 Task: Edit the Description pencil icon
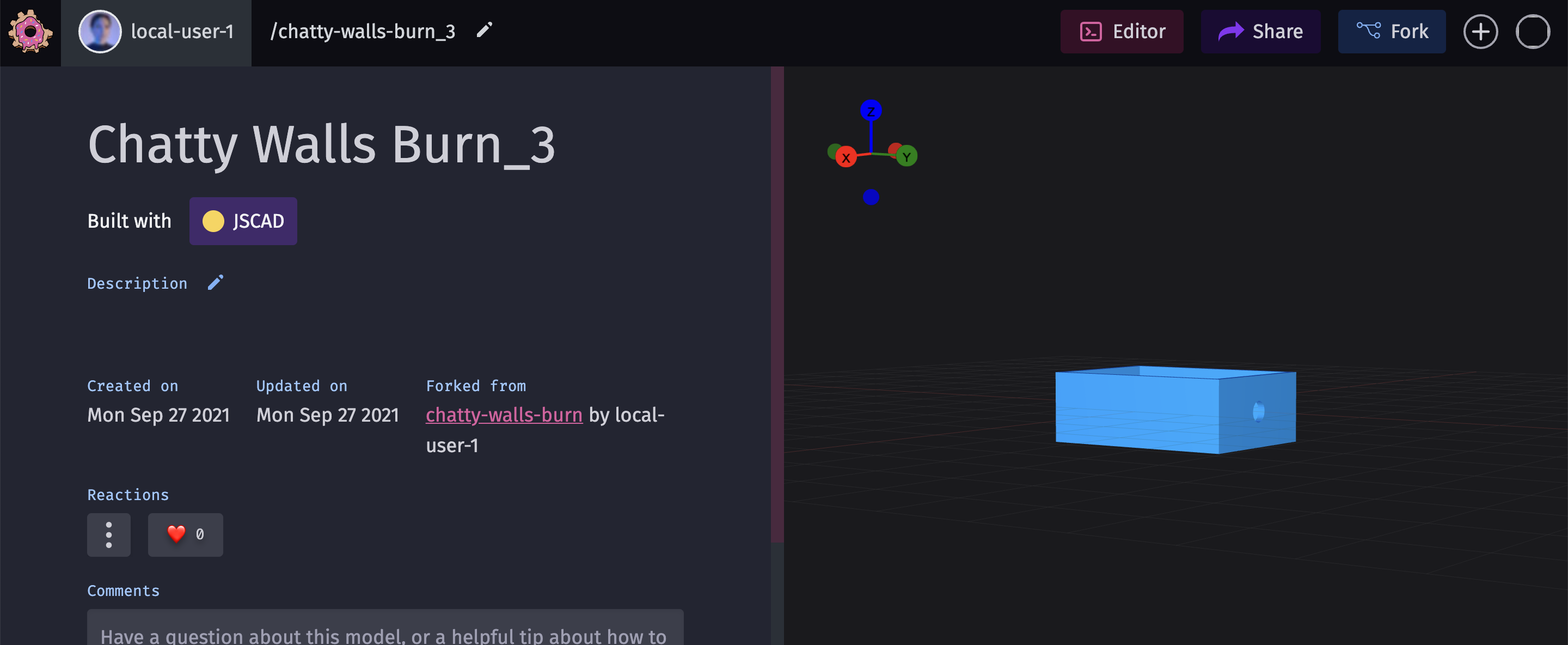[x=216, y=283]
